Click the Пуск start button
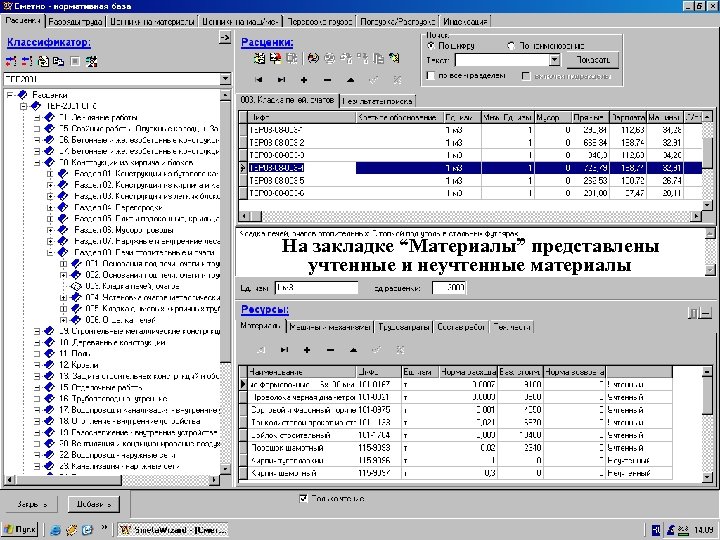The height and width of the screenshot is (540, 720). point(20,530)
